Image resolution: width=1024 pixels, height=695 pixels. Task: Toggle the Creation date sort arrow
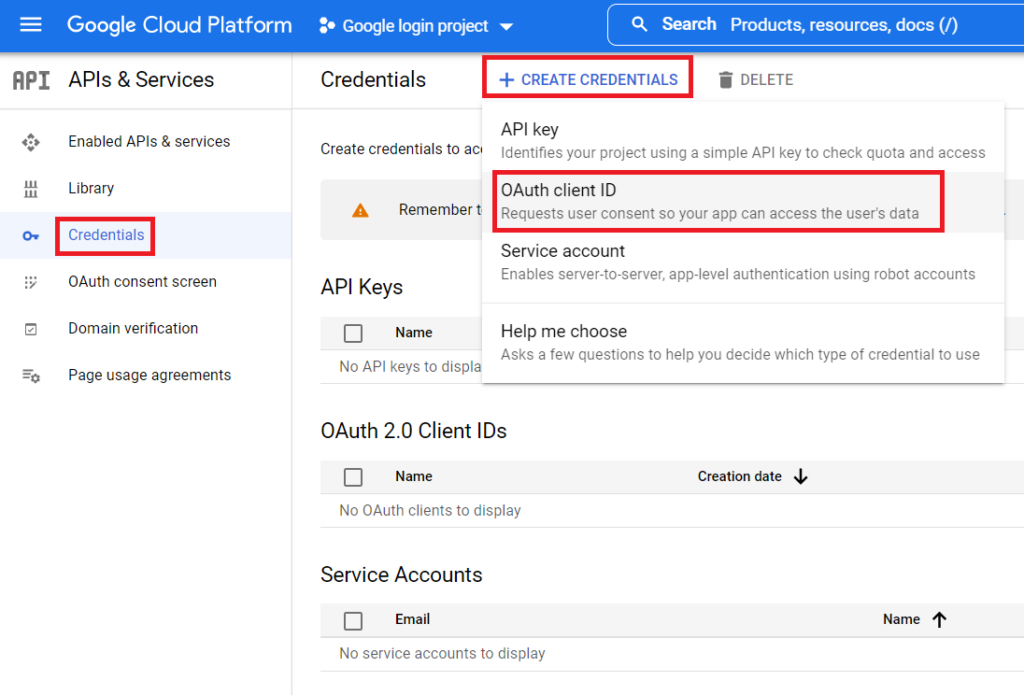800,477
